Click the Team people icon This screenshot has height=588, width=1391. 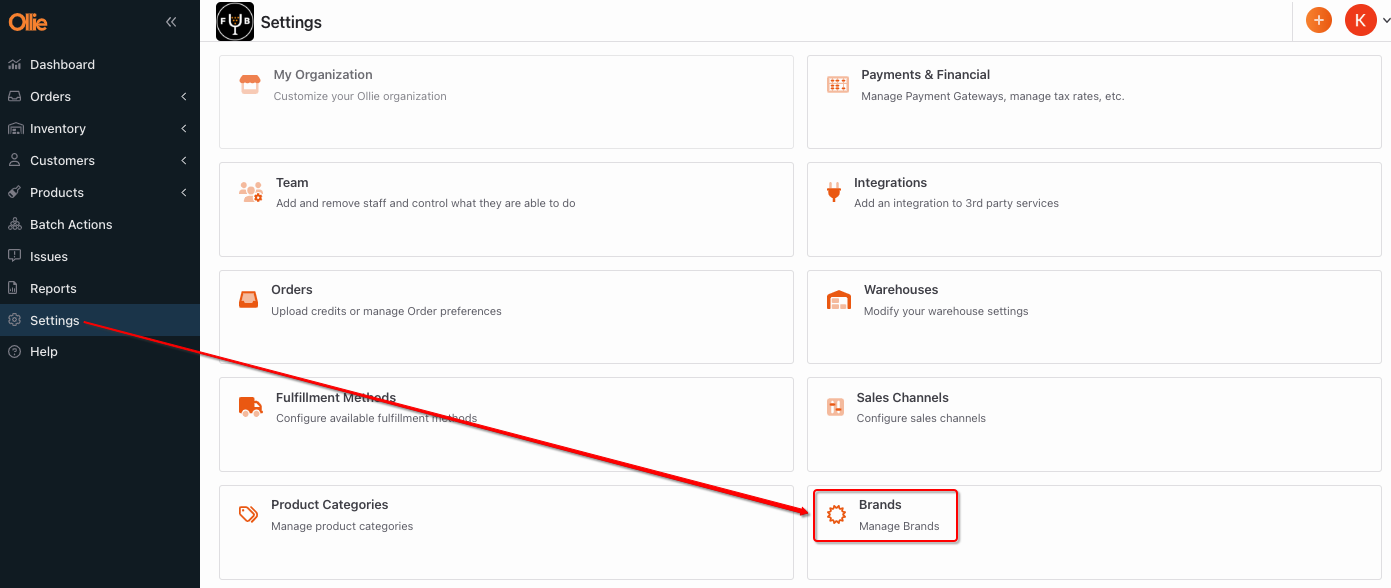click(251, 192)
